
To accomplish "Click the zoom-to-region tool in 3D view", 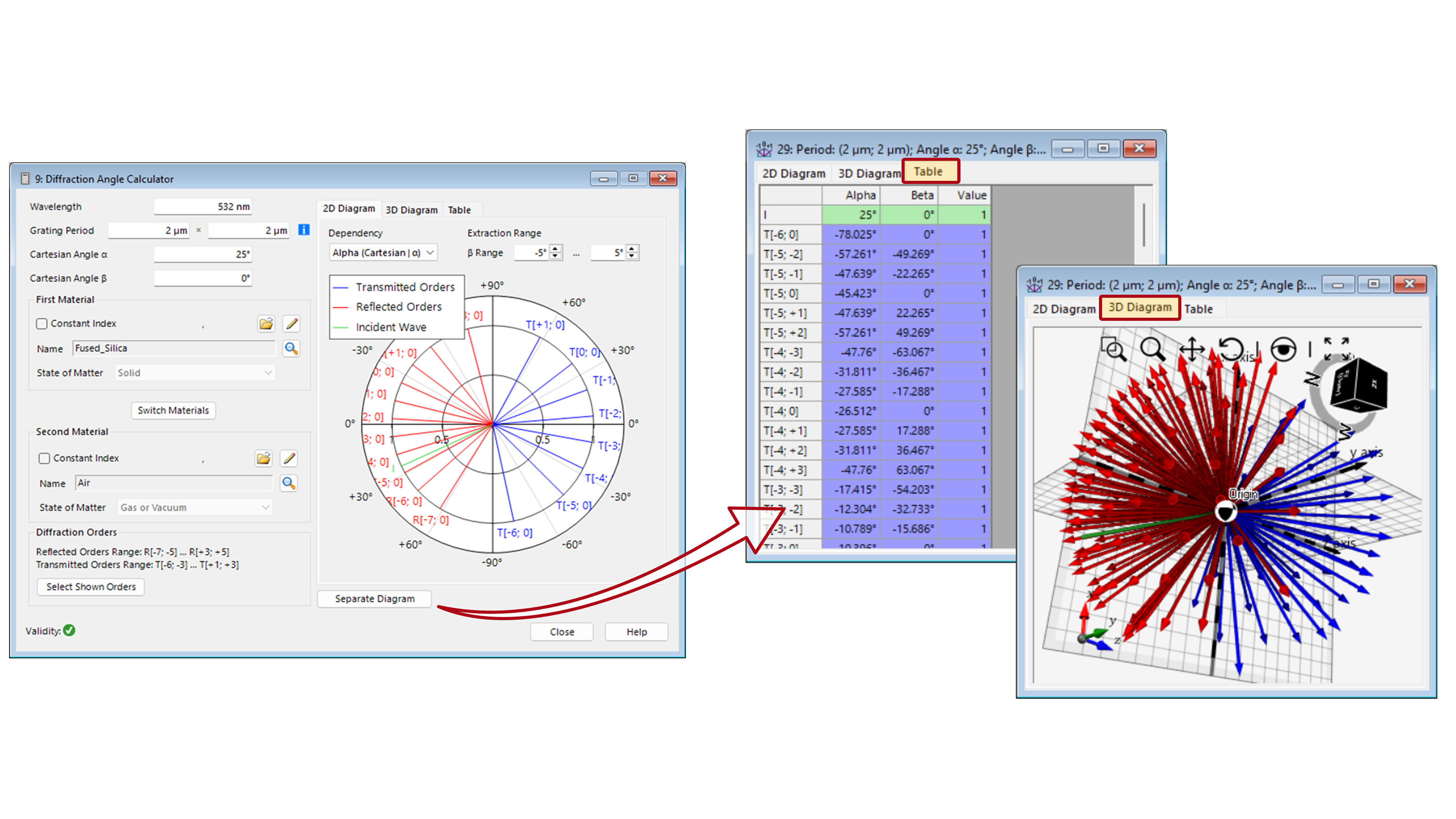I will click(1113, 349).
